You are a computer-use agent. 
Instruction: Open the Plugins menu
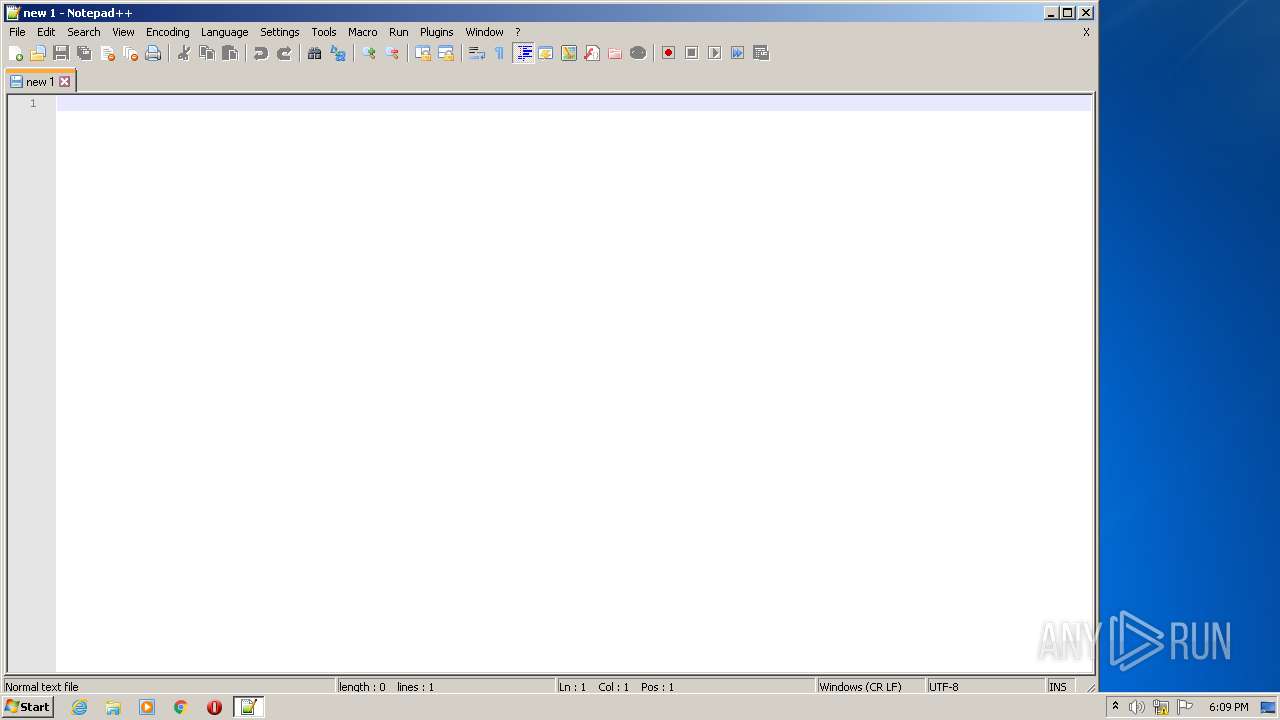point(437,32)
